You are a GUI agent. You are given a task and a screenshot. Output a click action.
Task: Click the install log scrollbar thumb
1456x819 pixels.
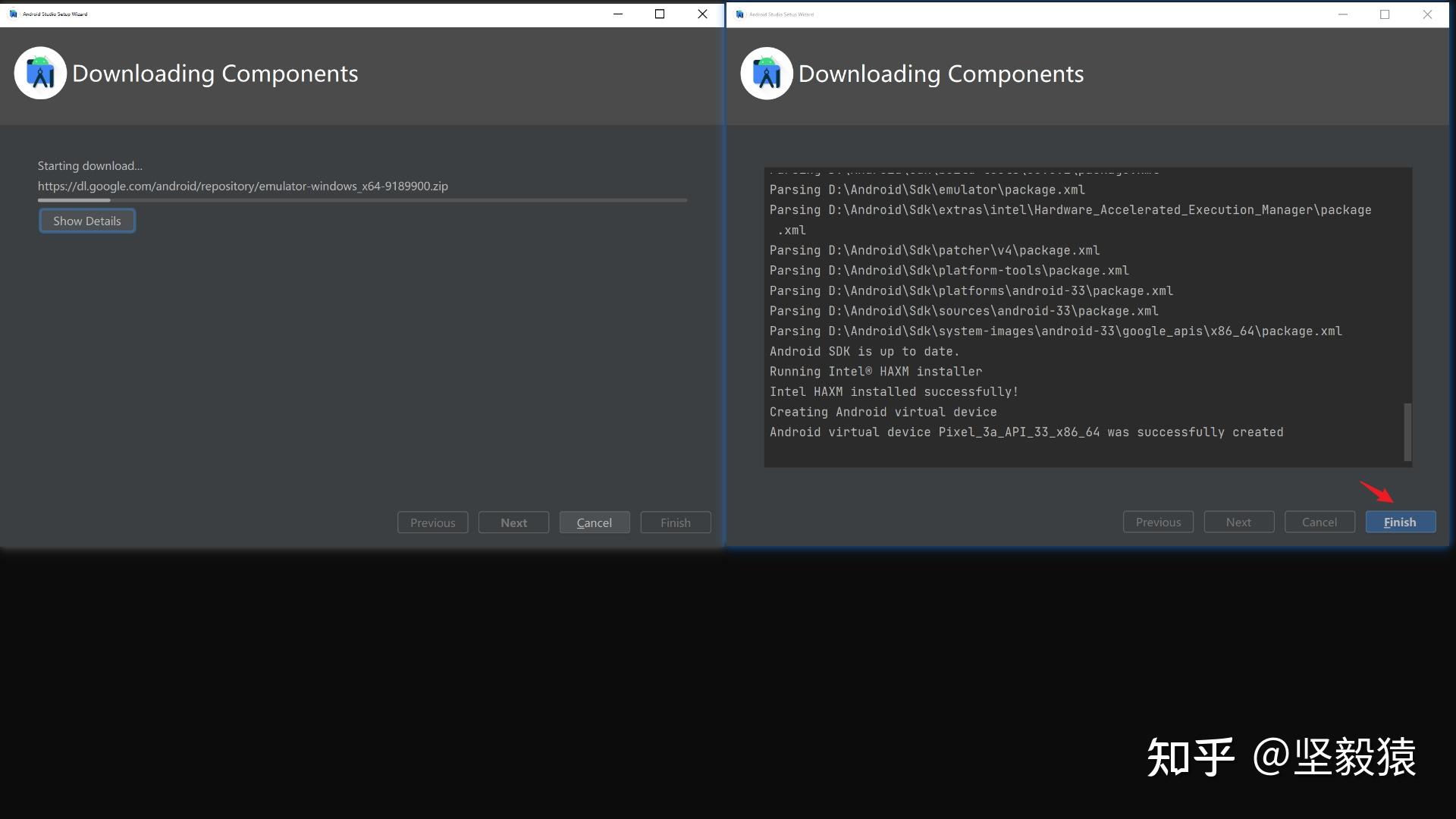click(1407, 431)
